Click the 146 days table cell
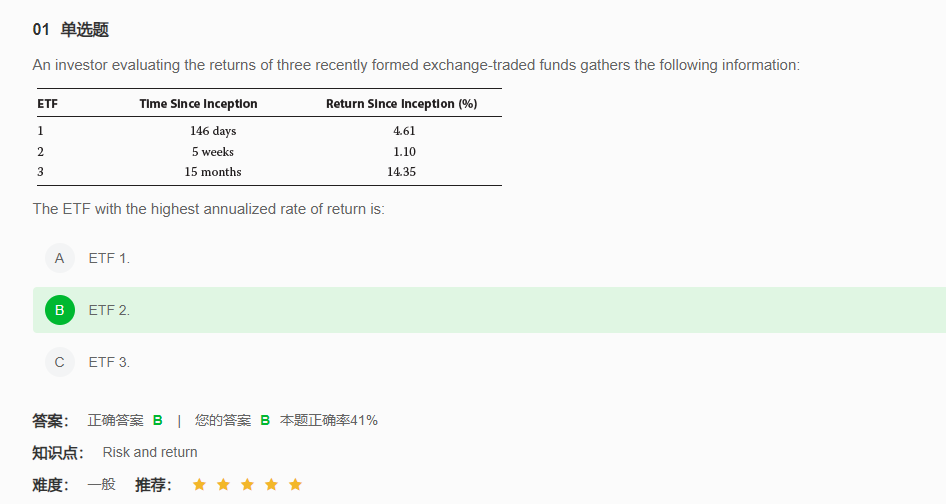 [x=213, y=131]
